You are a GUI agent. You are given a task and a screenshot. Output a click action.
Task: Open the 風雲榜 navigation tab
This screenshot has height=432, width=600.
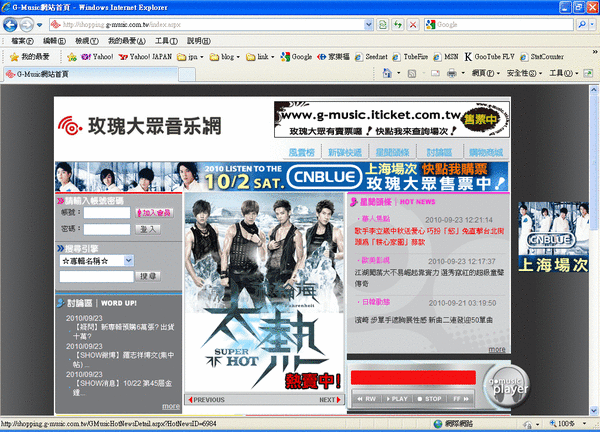(x=302, y=152)
